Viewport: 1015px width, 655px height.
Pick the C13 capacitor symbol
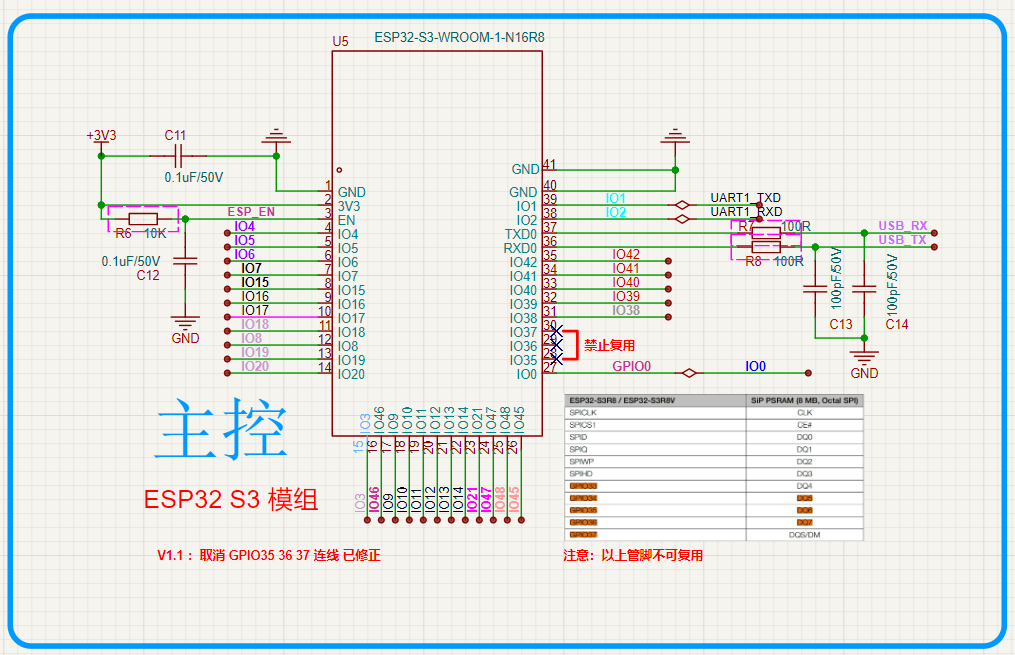(x=815, y=289)
